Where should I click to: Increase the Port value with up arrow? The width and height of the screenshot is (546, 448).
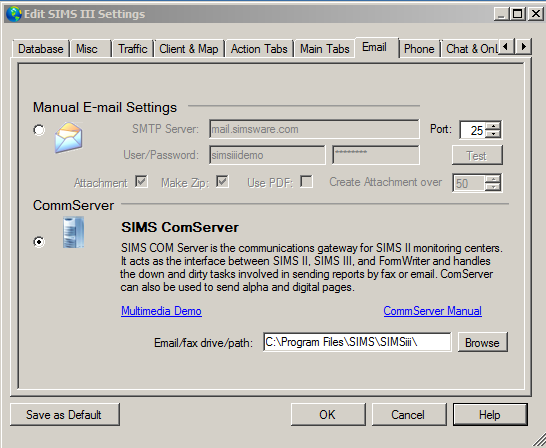(x=493, y=126)
